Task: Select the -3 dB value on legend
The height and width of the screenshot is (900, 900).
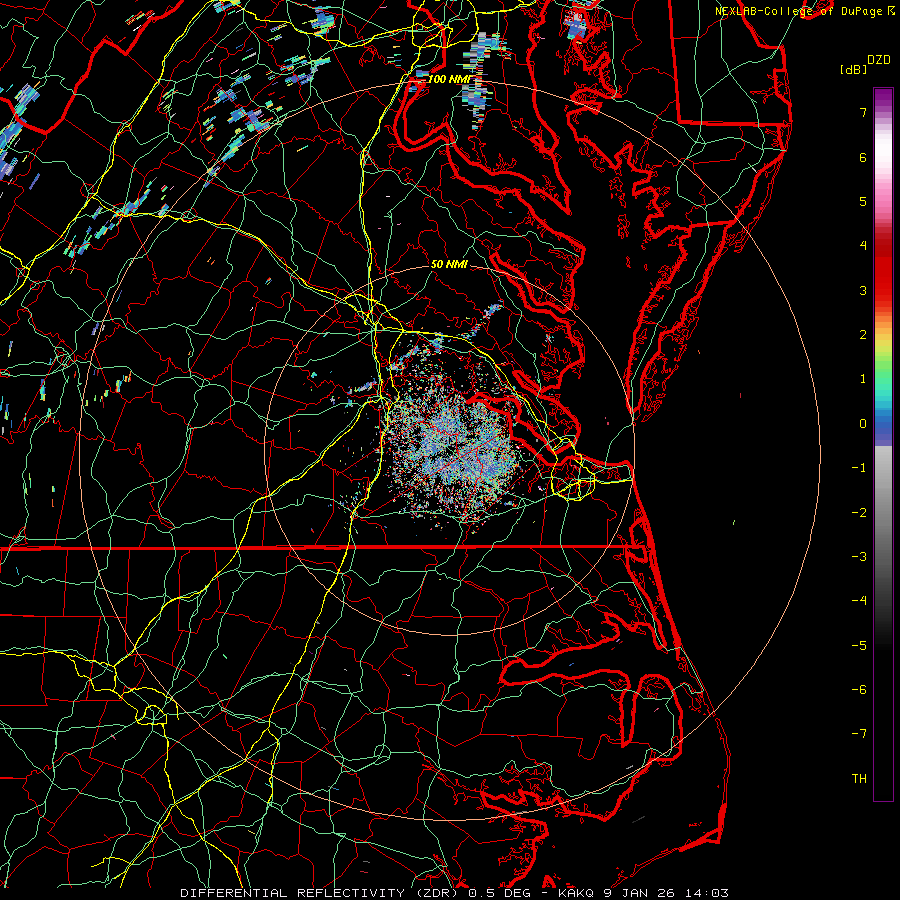Action: [859, 557]
